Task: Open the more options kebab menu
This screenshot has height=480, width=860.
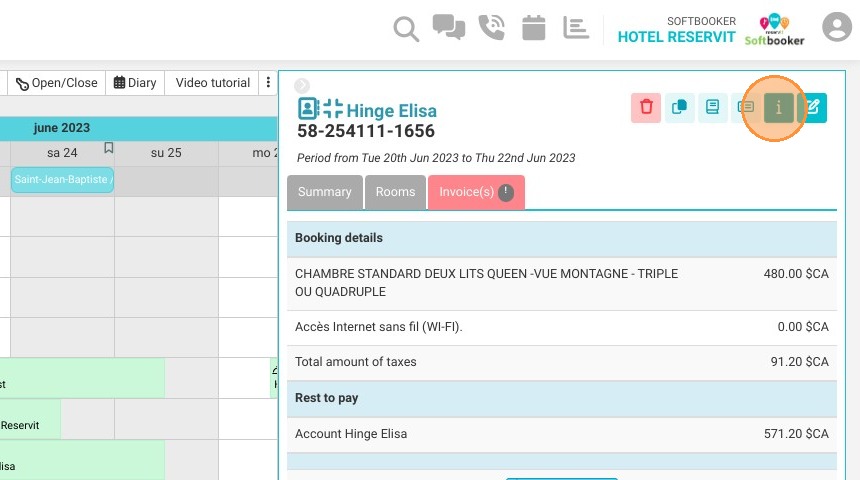Action: [x=268, y=82]
